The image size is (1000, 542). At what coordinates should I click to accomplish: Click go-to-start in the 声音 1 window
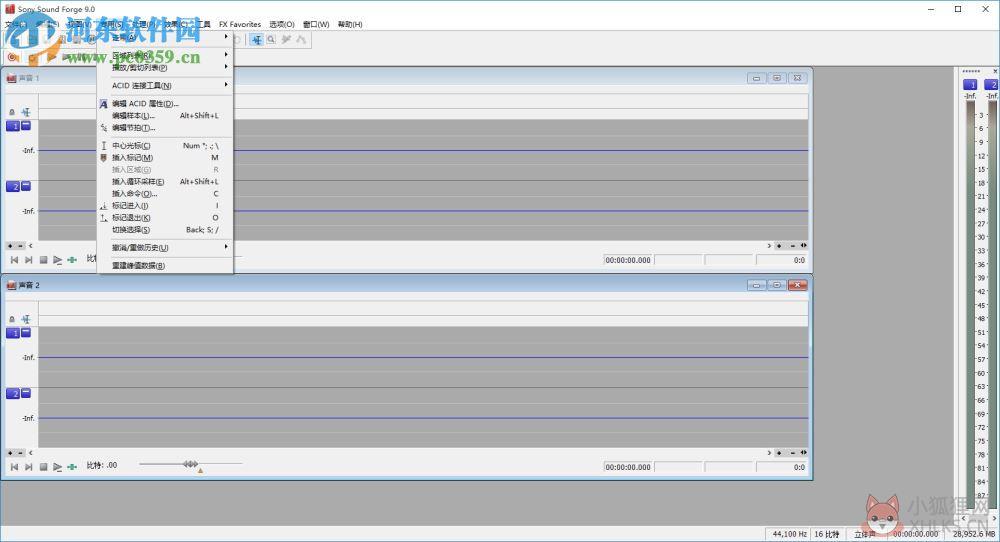[x=14, y=260]
